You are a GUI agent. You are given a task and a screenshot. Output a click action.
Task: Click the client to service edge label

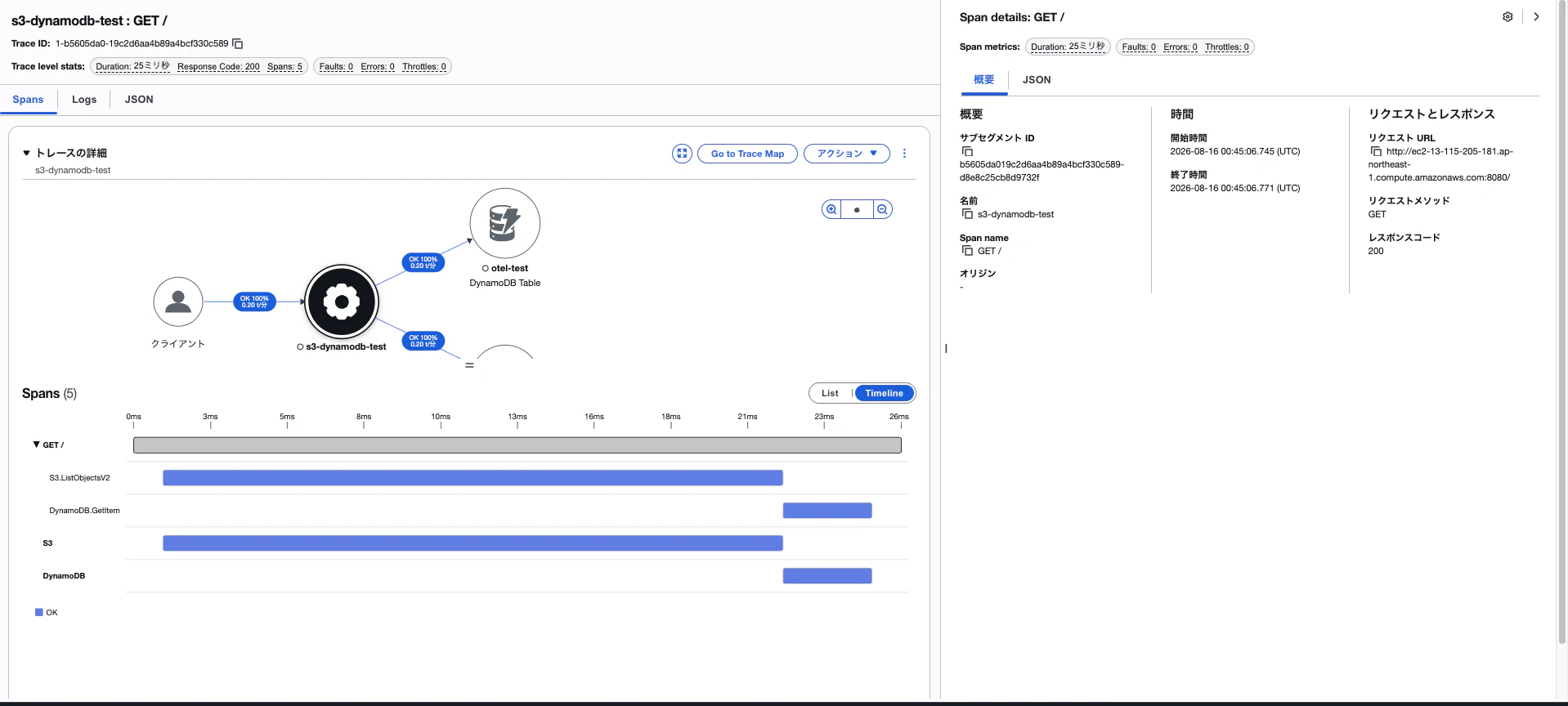point(255,302)
